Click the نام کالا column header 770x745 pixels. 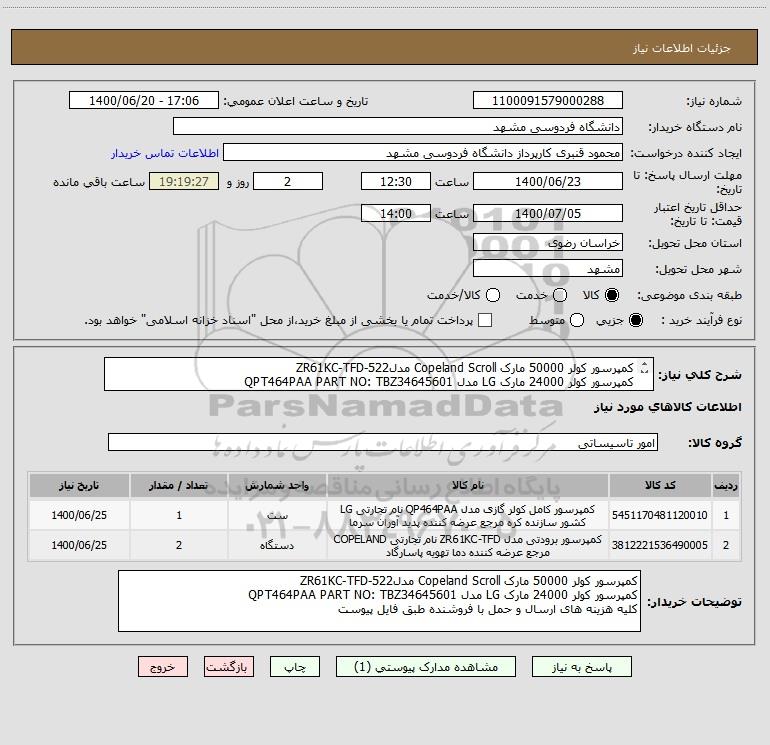pyautogui.click(x=468, y=486)
